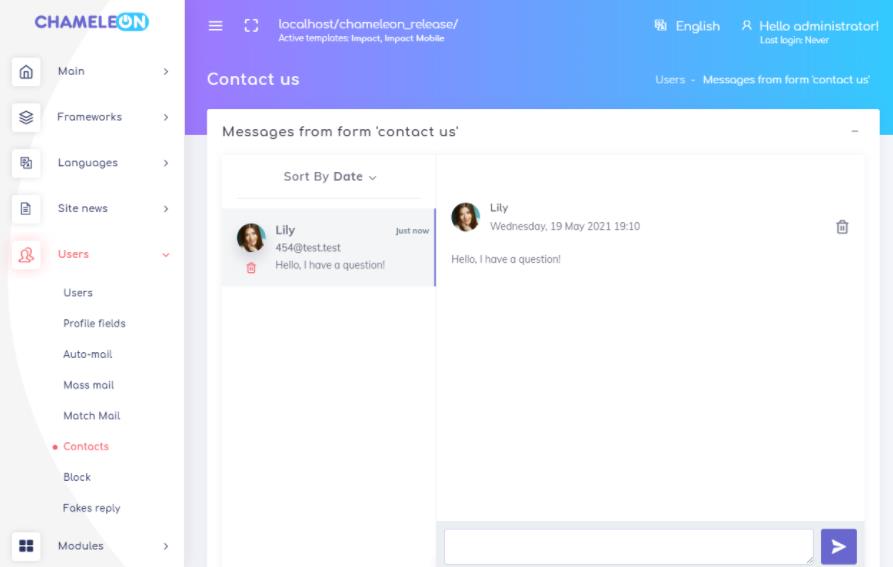This screenshot has width=893, height=567.
Task: Select Lily's message in the list
Action: (x=329, y=248)
